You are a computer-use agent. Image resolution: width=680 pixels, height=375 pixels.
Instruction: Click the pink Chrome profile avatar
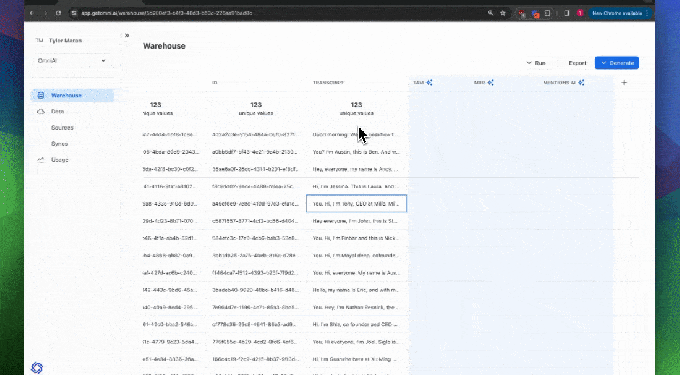[x=580, y=13]
